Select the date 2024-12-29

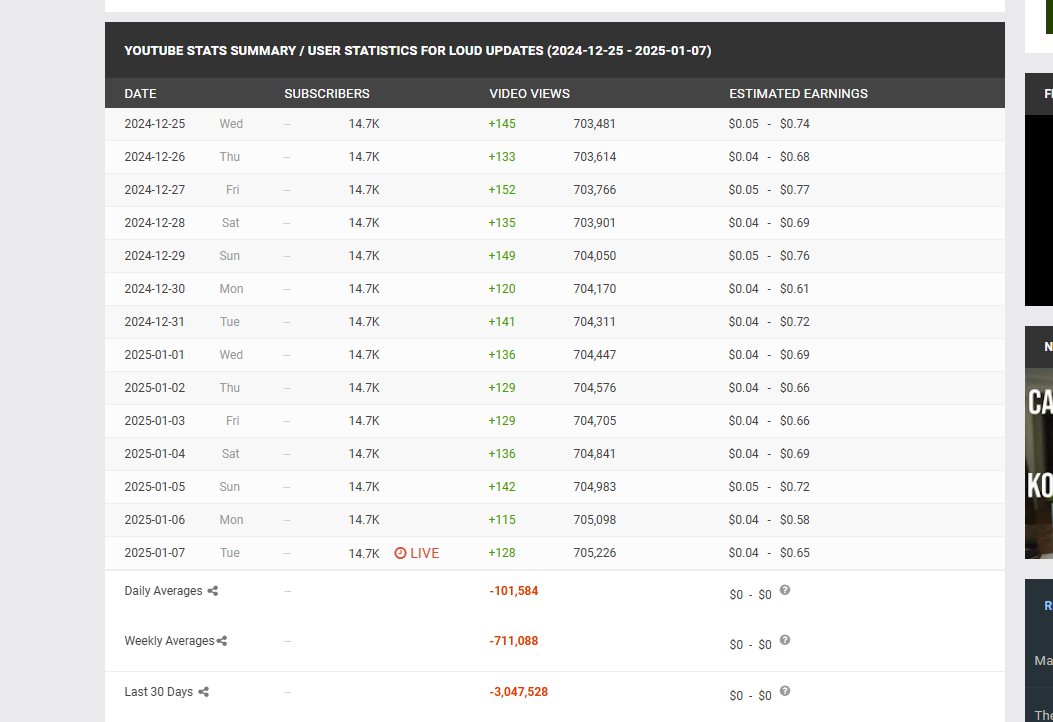154,255
